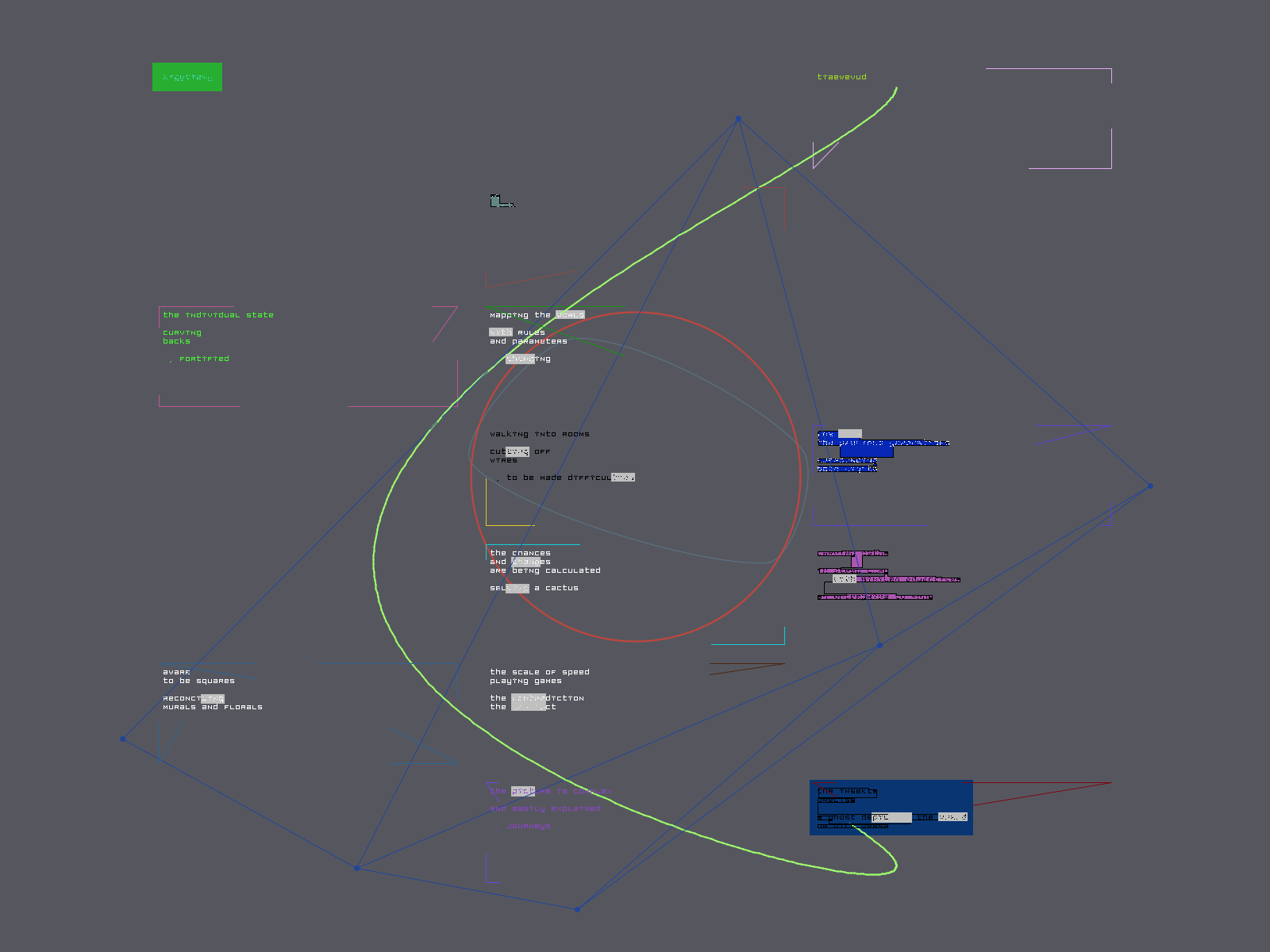The height and width of the screenshot is (952, 1270).
Task: Click the green rectangle button at top left
Action: pos(187,77)
